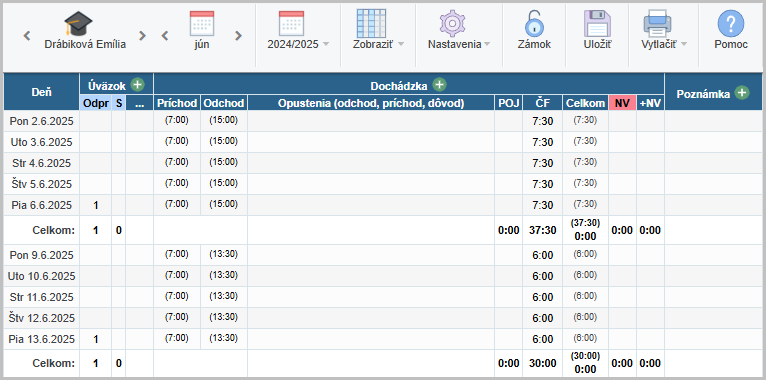The height and width of the screenshot is (380, 766).
Task: Click the ČF column header
Action: (542, 103)
